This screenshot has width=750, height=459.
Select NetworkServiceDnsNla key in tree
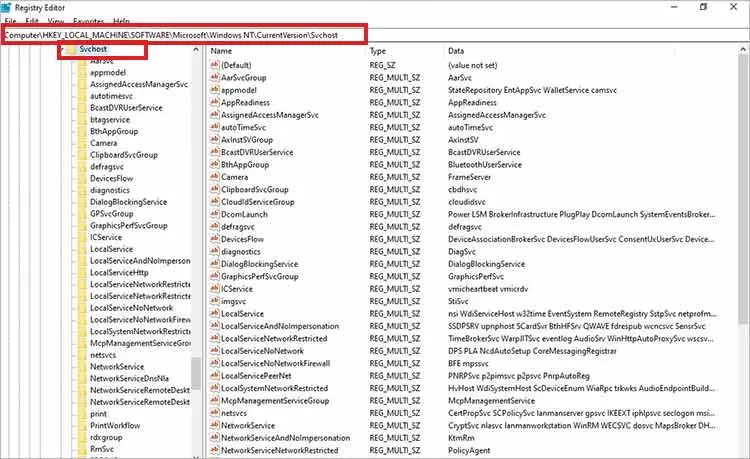[x=129, y=378]
